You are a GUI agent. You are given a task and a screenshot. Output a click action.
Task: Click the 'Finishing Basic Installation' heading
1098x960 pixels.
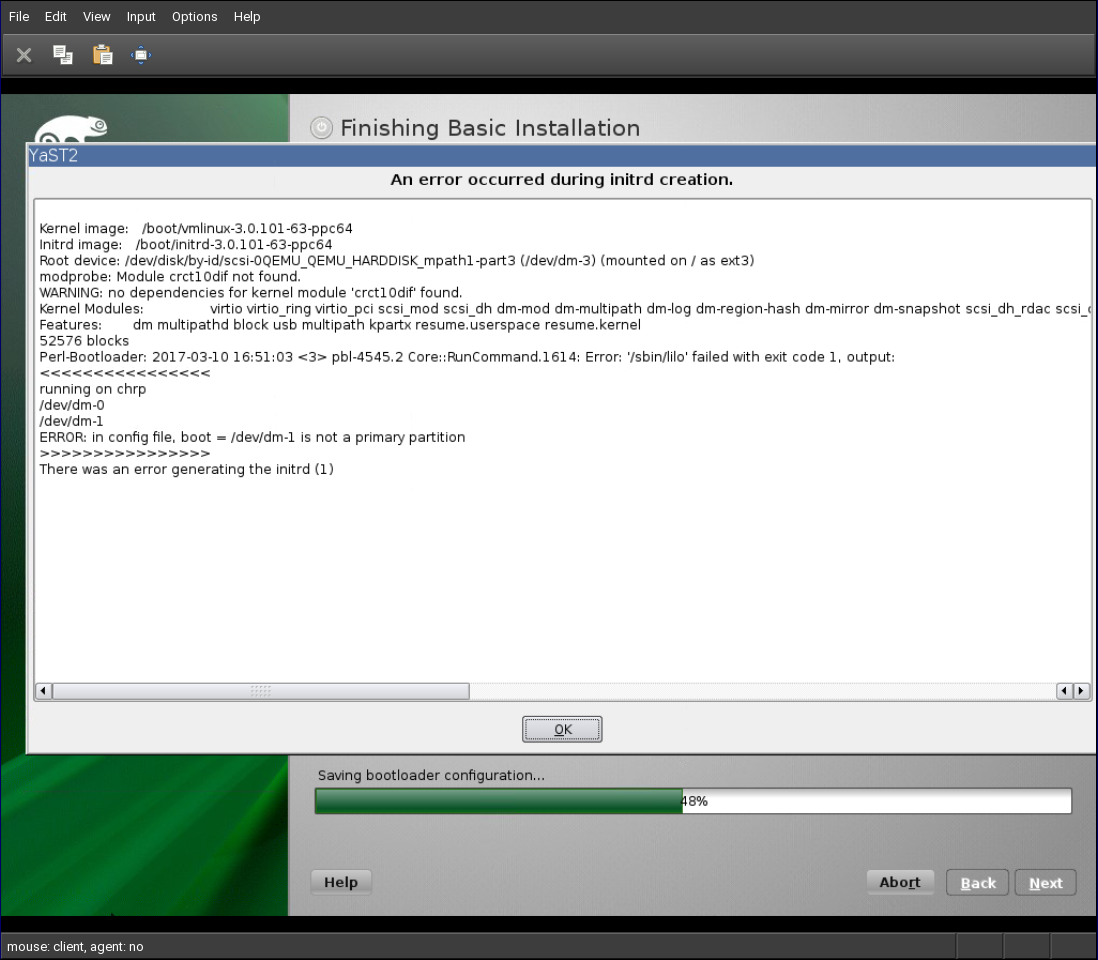click(x=490, y=128)
